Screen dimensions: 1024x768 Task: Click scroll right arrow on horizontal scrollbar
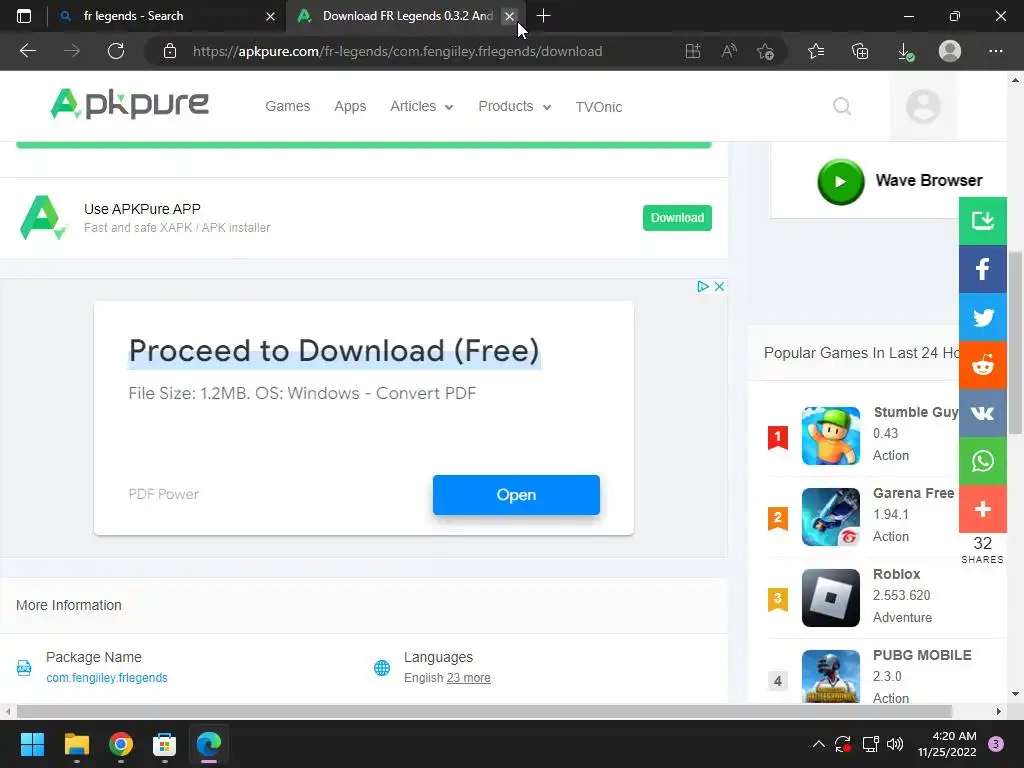point(999,711)
